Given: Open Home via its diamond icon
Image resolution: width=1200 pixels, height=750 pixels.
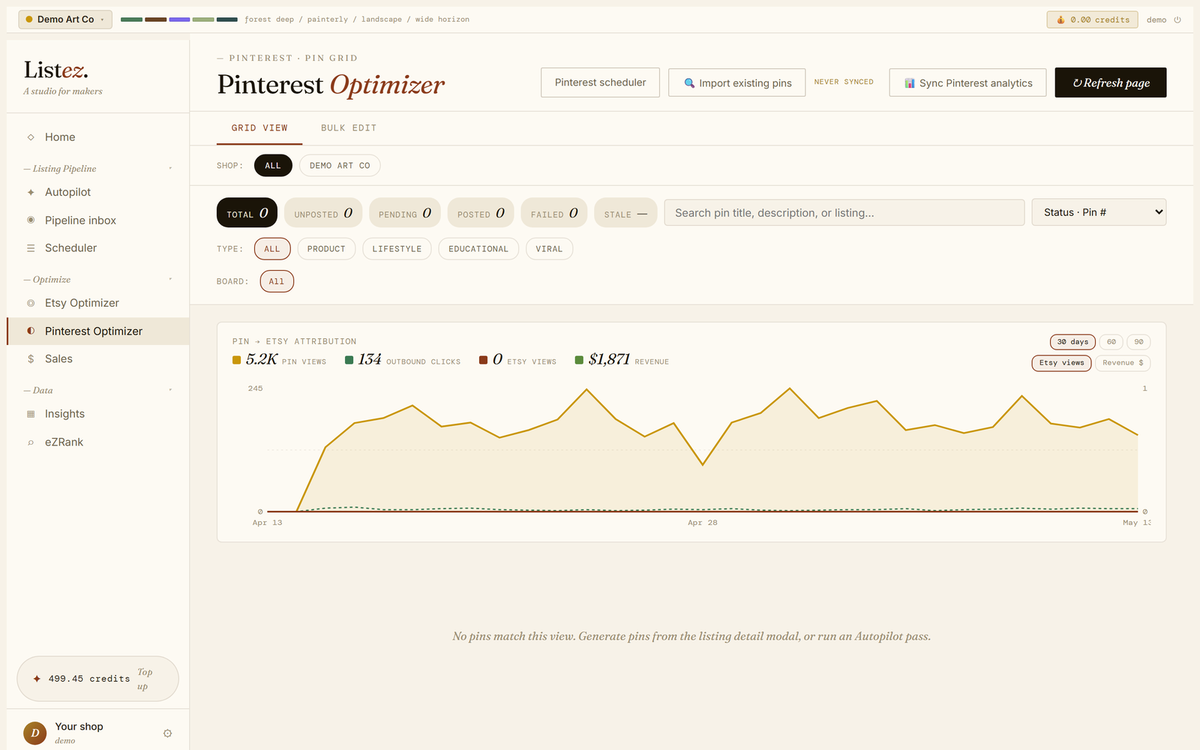Looking at the screenshot, I should click(31, 137).
